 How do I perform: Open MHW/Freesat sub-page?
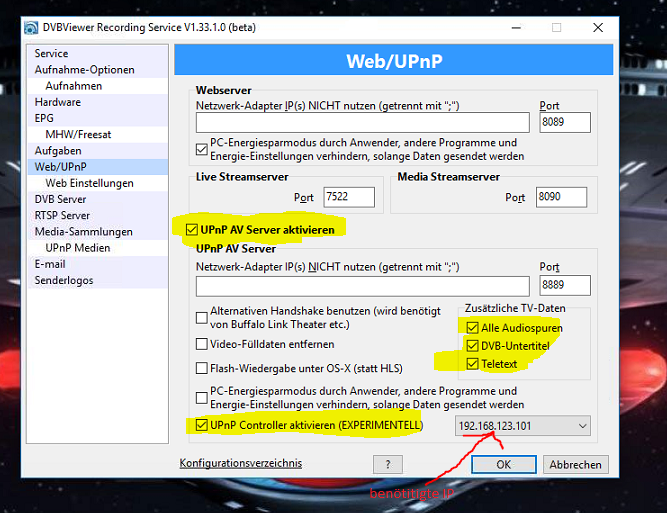tap(98, 134)
